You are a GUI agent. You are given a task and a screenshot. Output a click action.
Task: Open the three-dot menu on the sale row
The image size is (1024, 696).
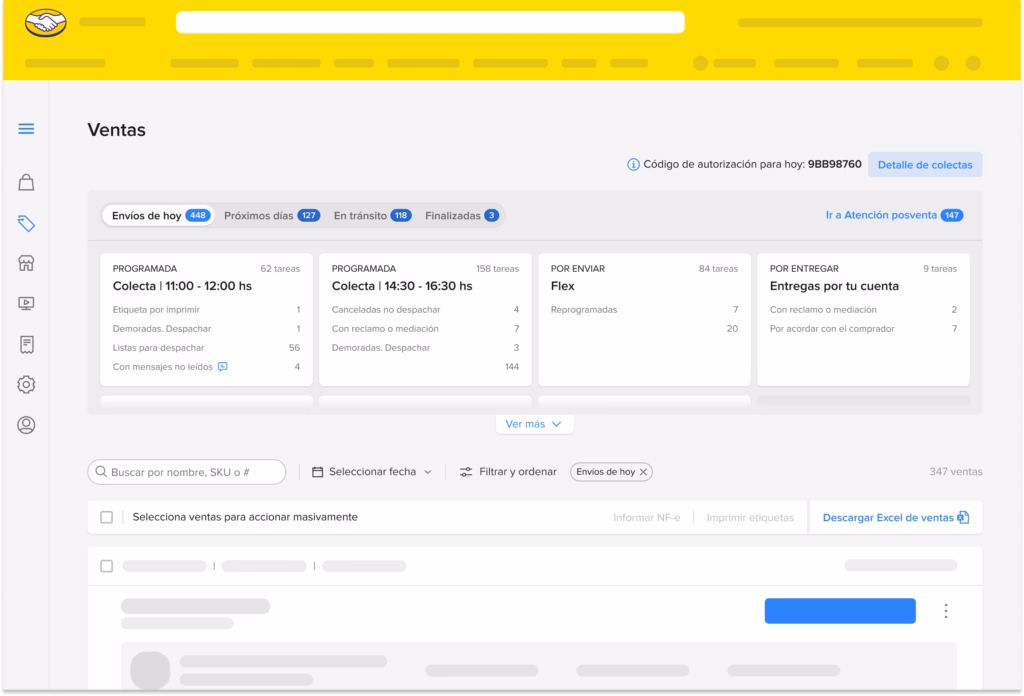(x=946, y=611)
